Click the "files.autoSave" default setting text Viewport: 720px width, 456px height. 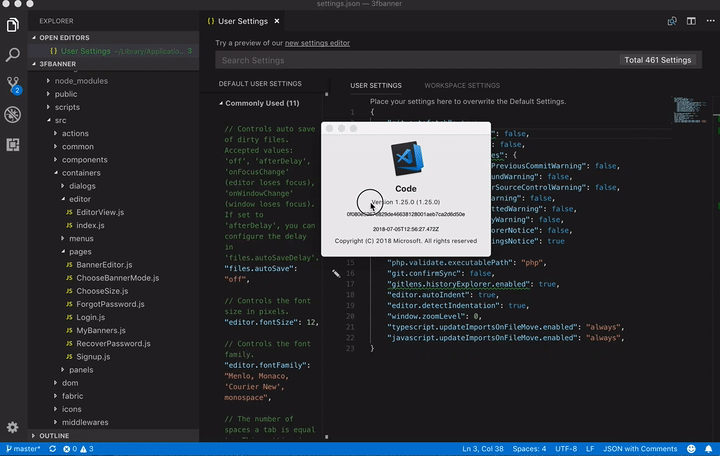click(261, 269)
